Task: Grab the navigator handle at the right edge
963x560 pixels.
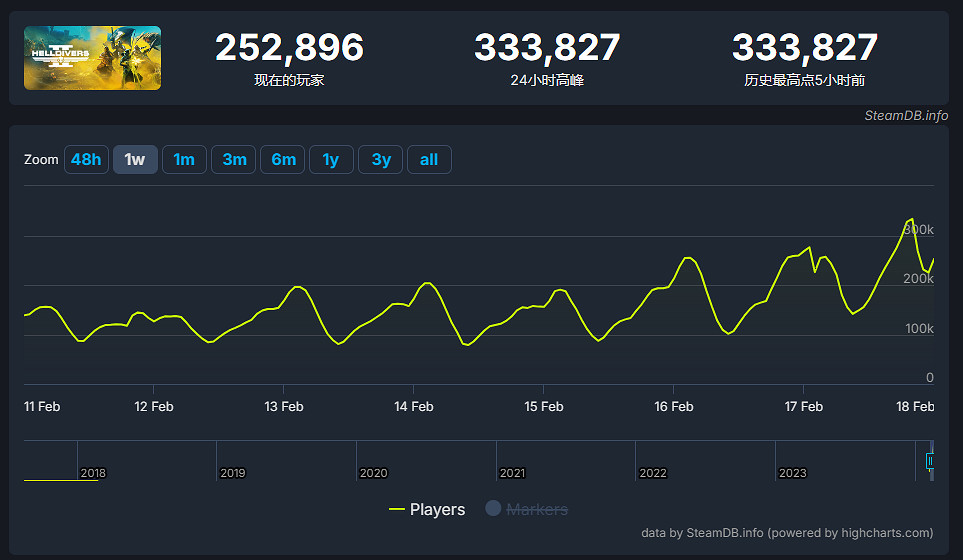Action: (x=929, y=461)
